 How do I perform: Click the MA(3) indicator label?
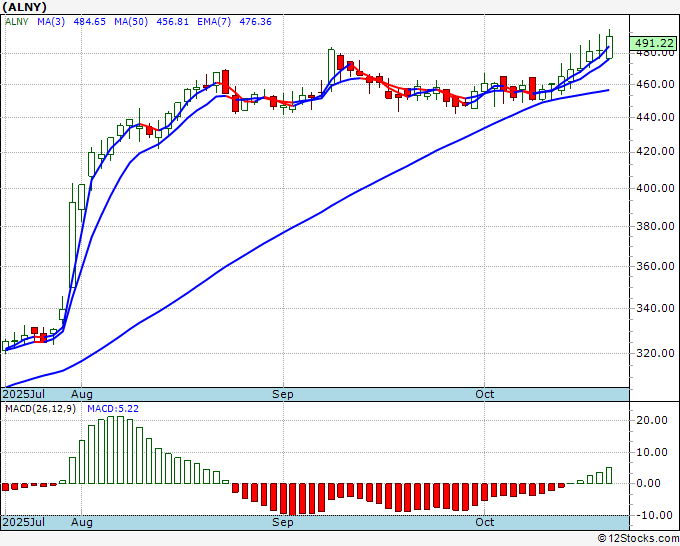click(51, 22)
